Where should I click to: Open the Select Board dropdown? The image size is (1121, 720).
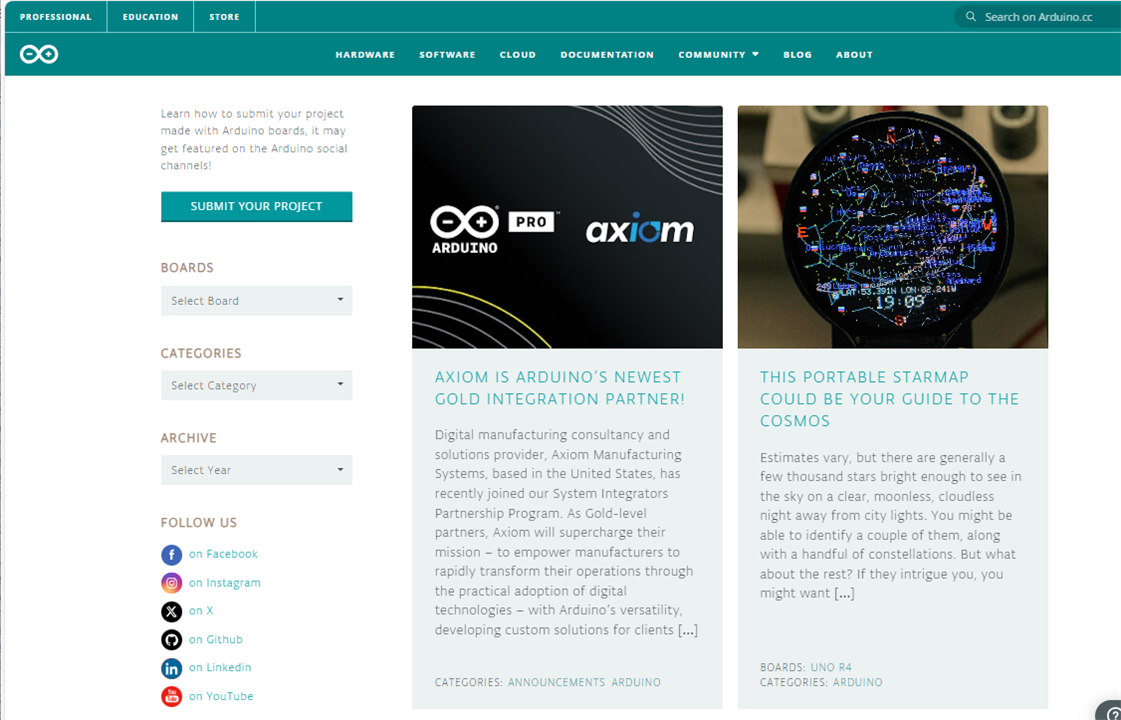tap(257, 301)
